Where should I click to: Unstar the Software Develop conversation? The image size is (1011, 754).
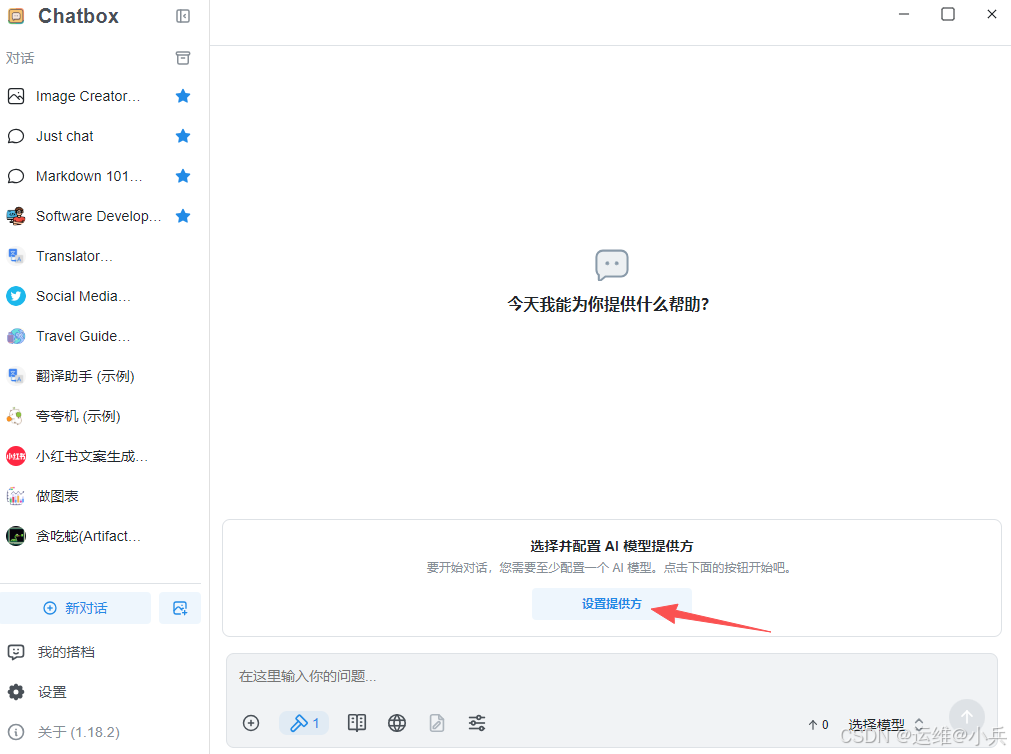click(183, 216)
